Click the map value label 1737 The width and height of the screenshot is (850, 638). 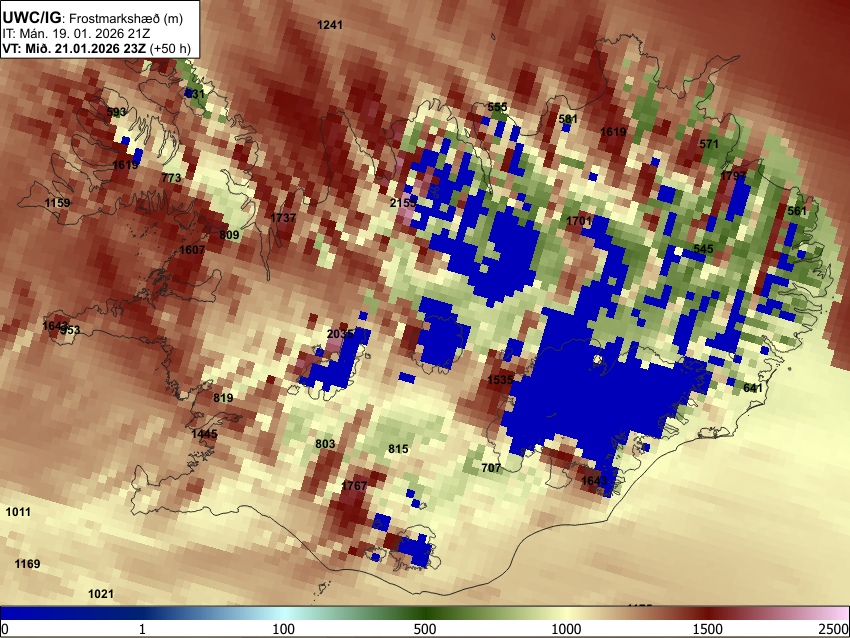click(x=283, y=218)
